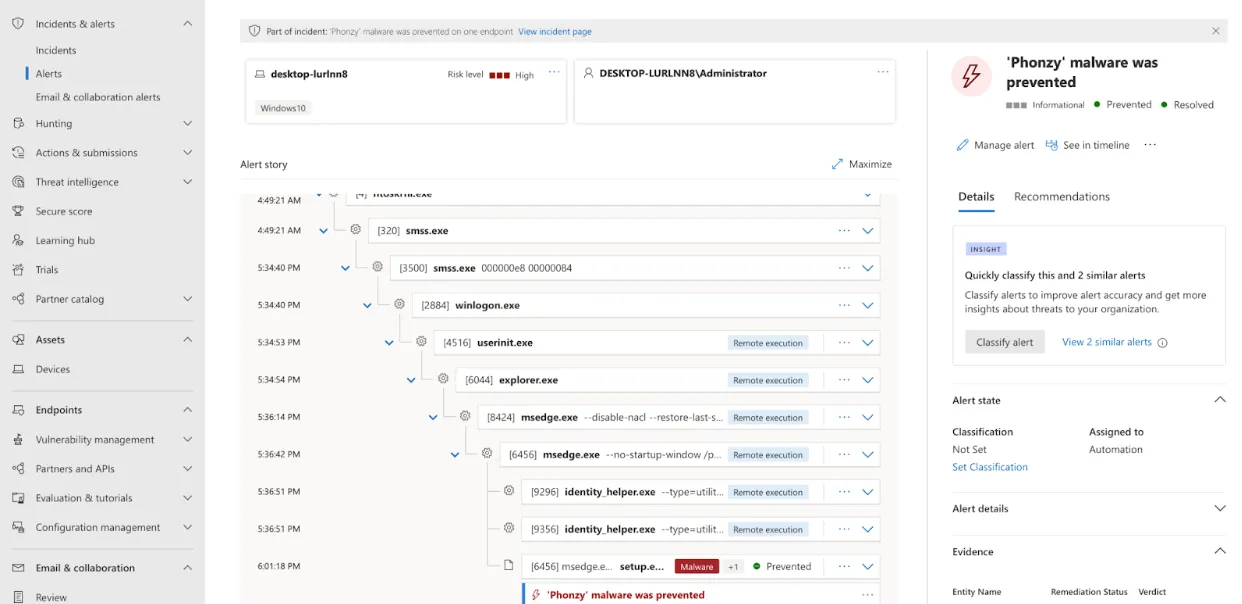Image resolution: width=1242 pixels, height=604 pixels.
Task: Open the View incident page link
Action: pos(554,31)
